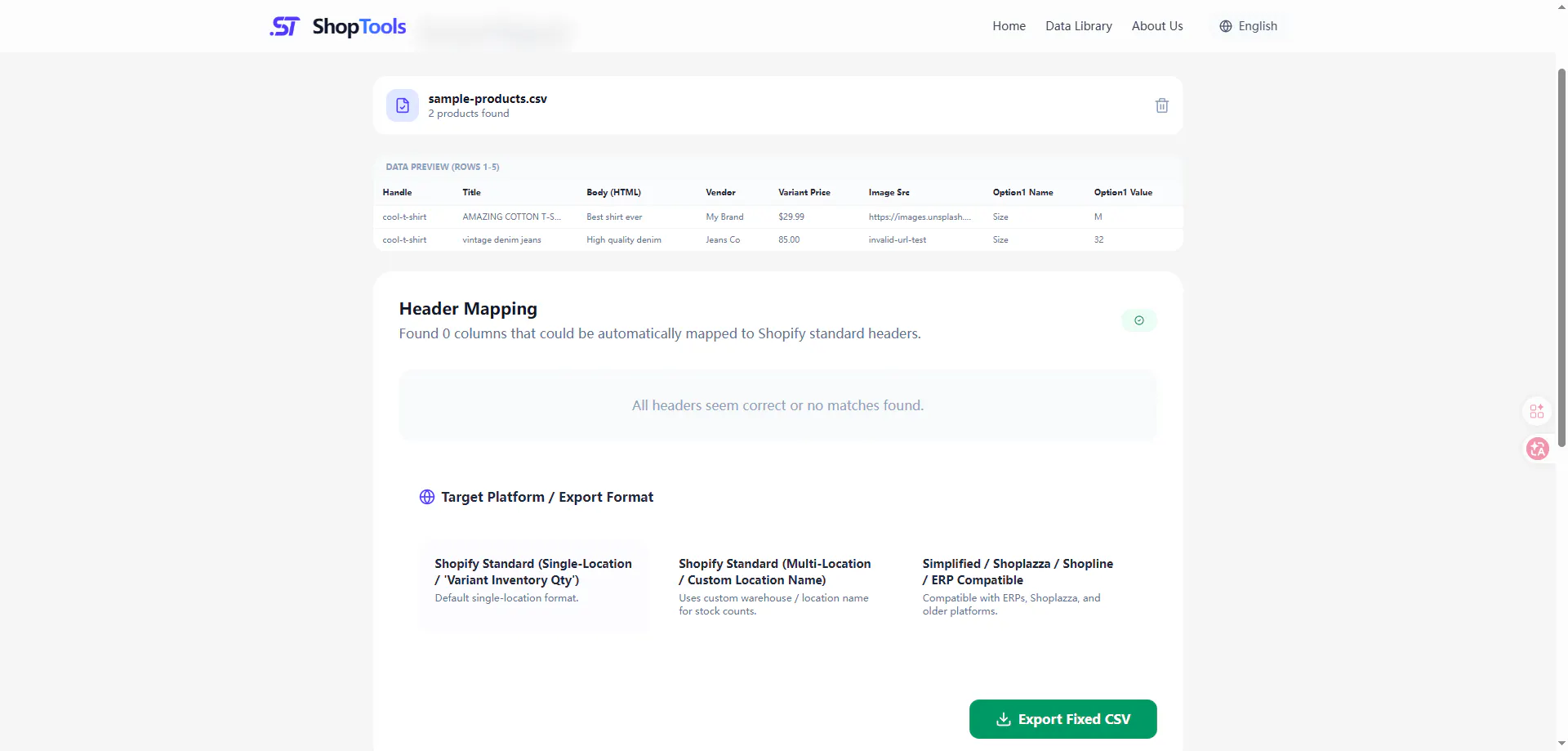Open the Home page link

(1009, 26)
